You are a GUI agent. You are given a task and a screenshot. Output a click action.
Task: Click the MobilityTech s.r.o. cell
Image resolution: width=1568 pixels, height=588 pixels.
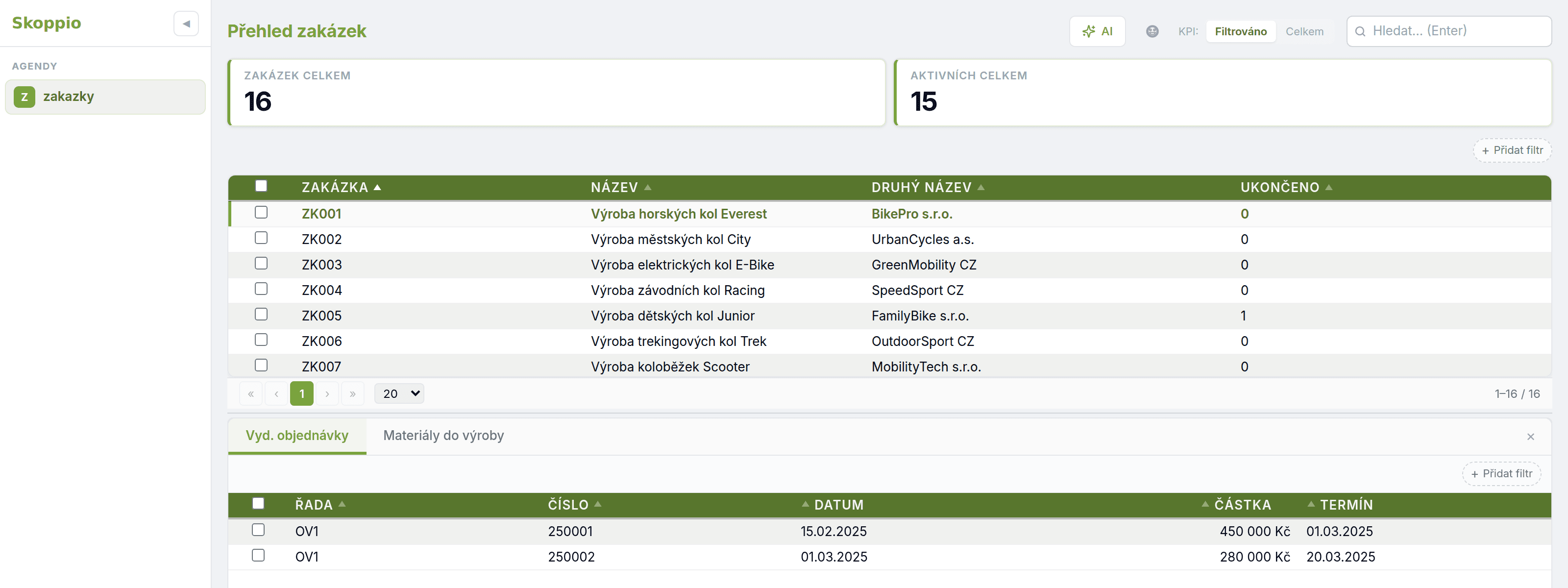point(927,367)
